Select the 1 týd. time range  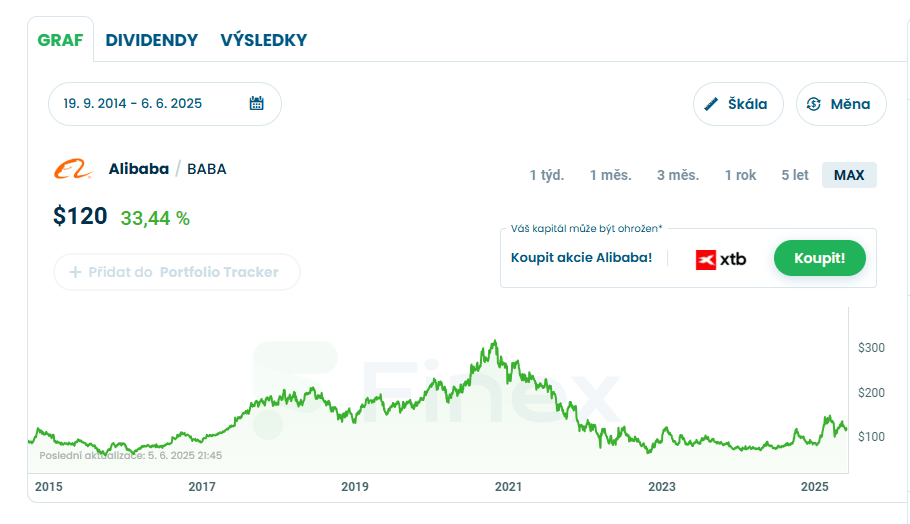click(x=547, y=175)
